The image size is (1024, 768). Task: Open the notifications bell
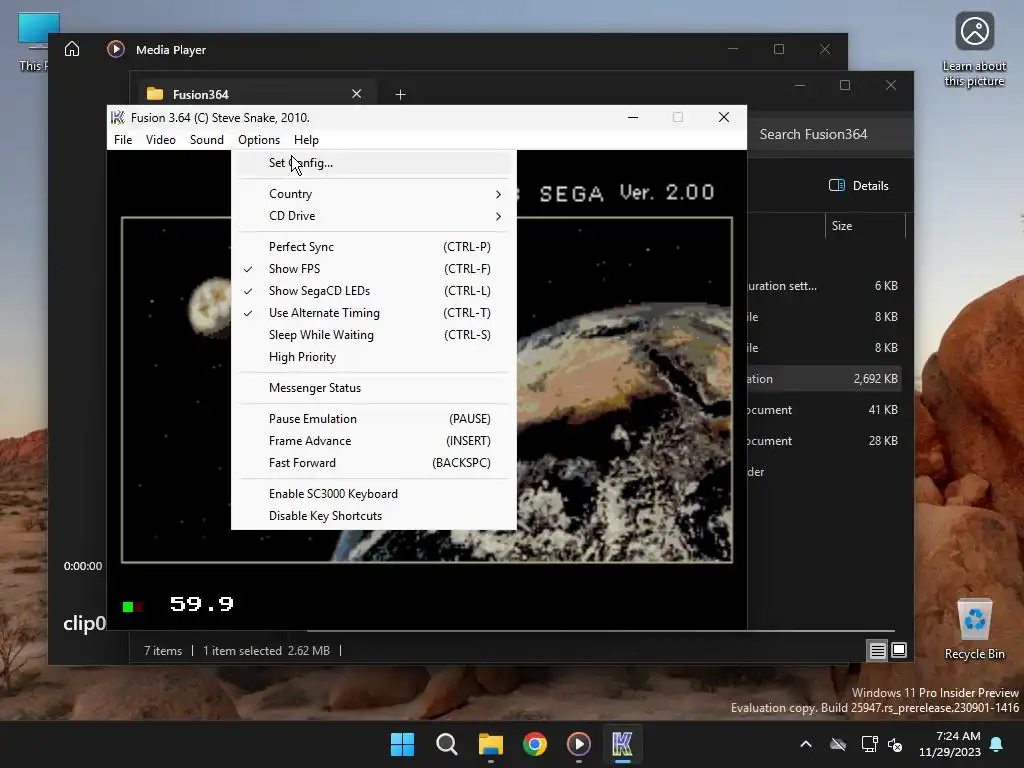[x=997, y=744]
